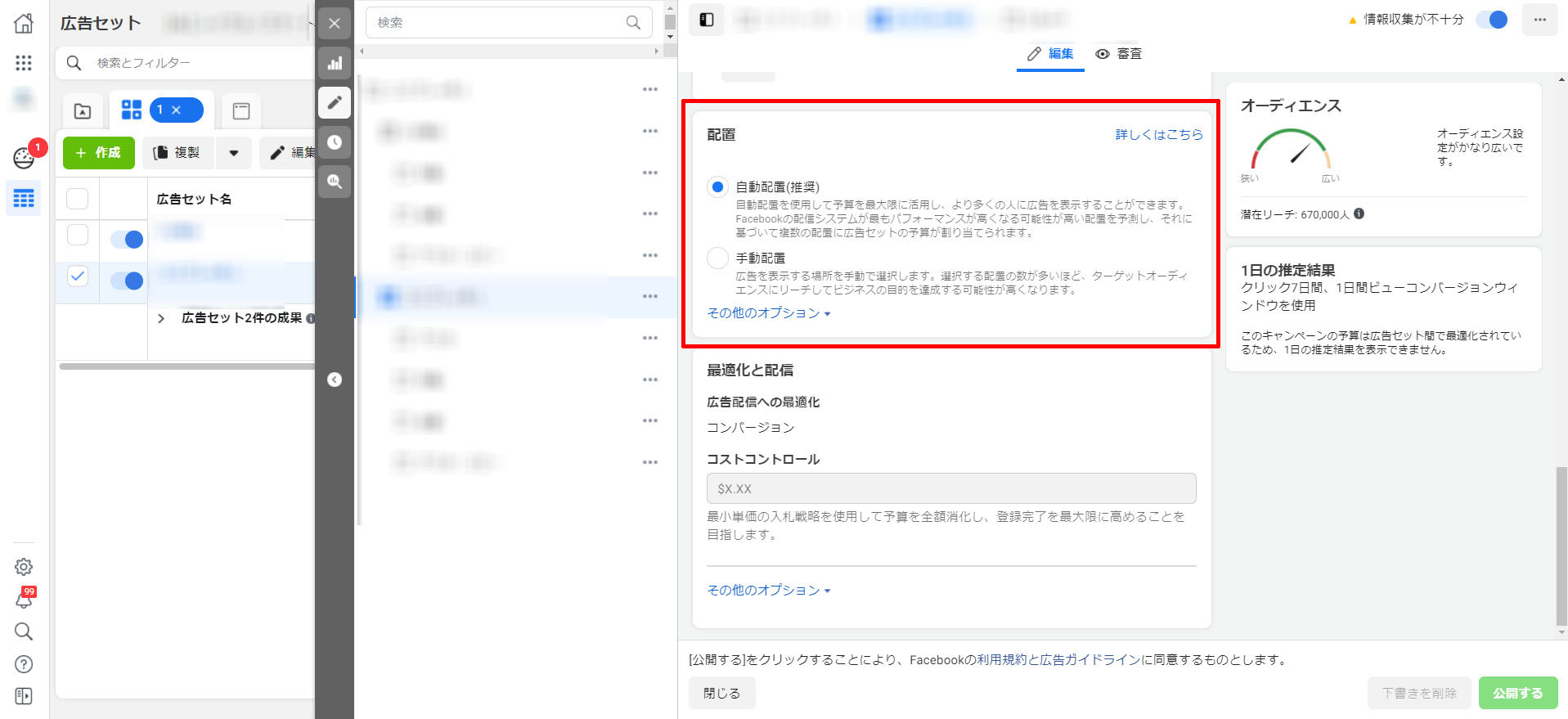Click the cookie notification icon with badge
Image resolution: width=1568 pixels, height=719 pixels.
(x=24, y=158)
